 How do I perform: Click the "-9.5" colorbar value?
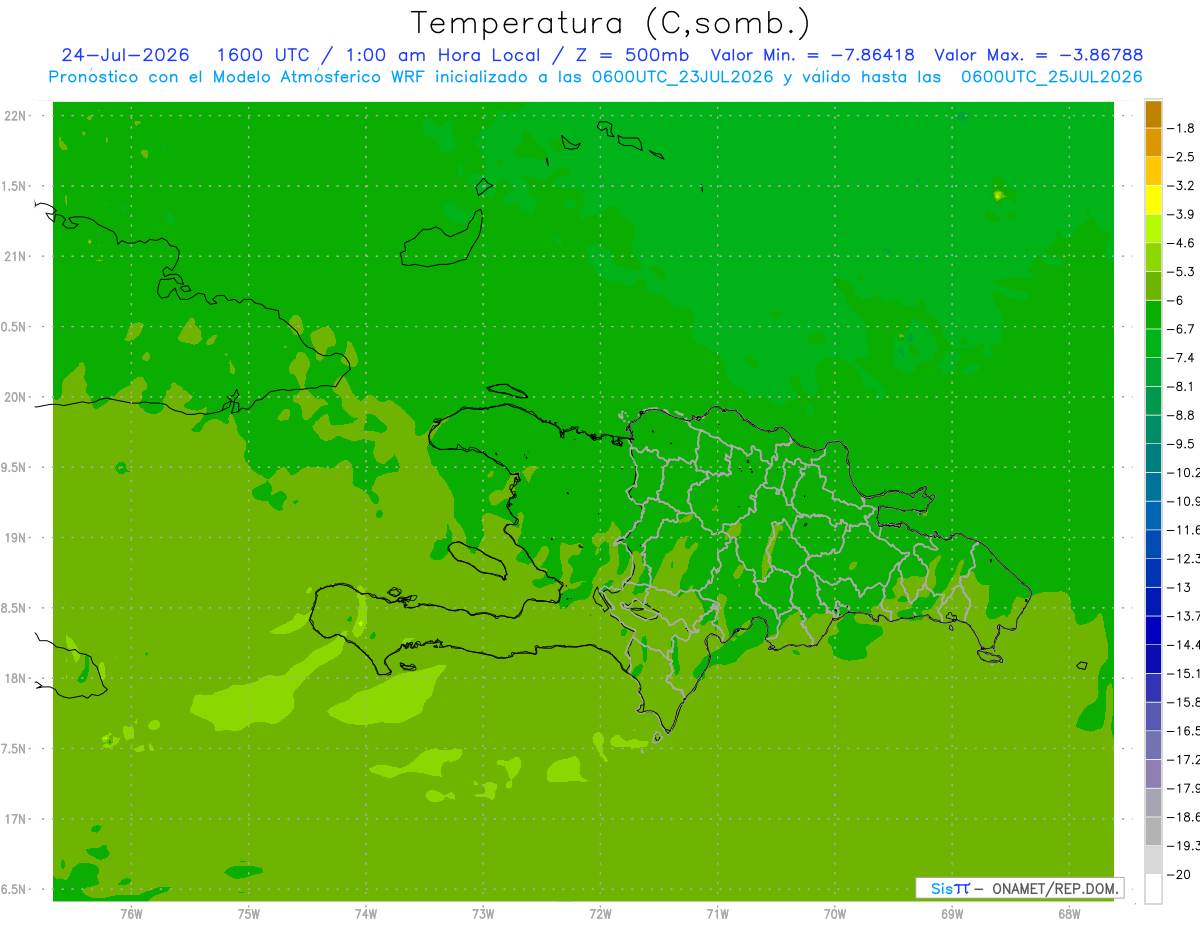point(1181,444)
